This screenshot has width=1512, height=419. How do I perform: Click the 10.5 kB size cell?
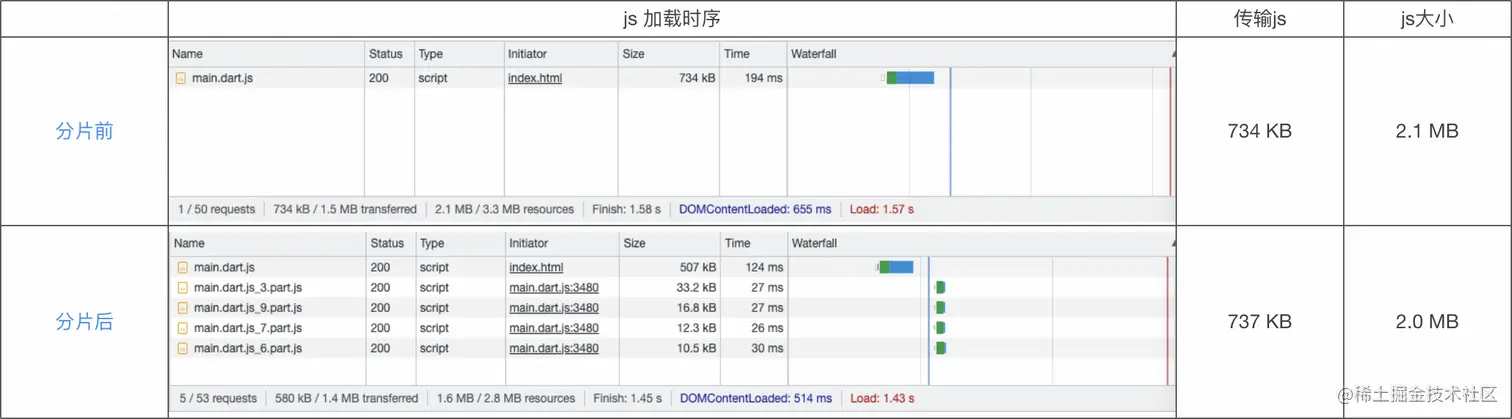click(x=695, y=348)
